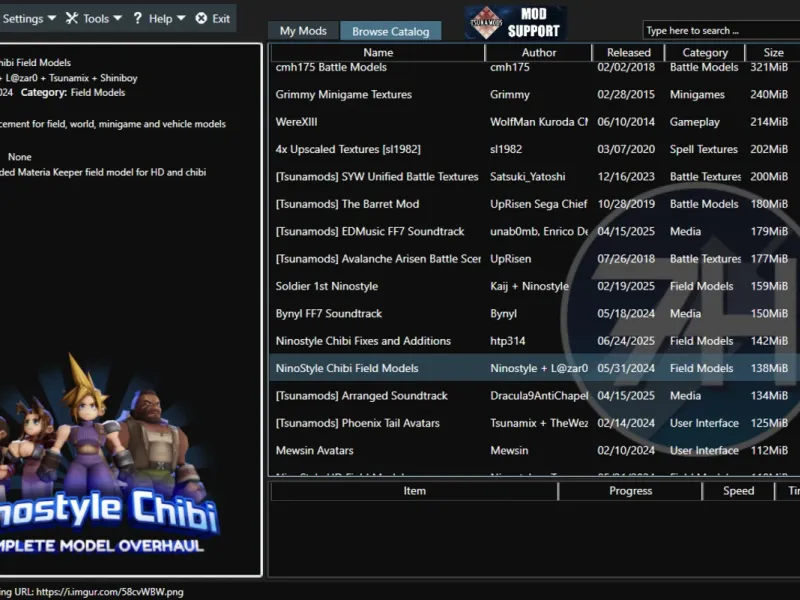This screenshot has width=800, height=600.
Task: Click the Exit button
Action: pyautogui.click(x=213, y=19)
